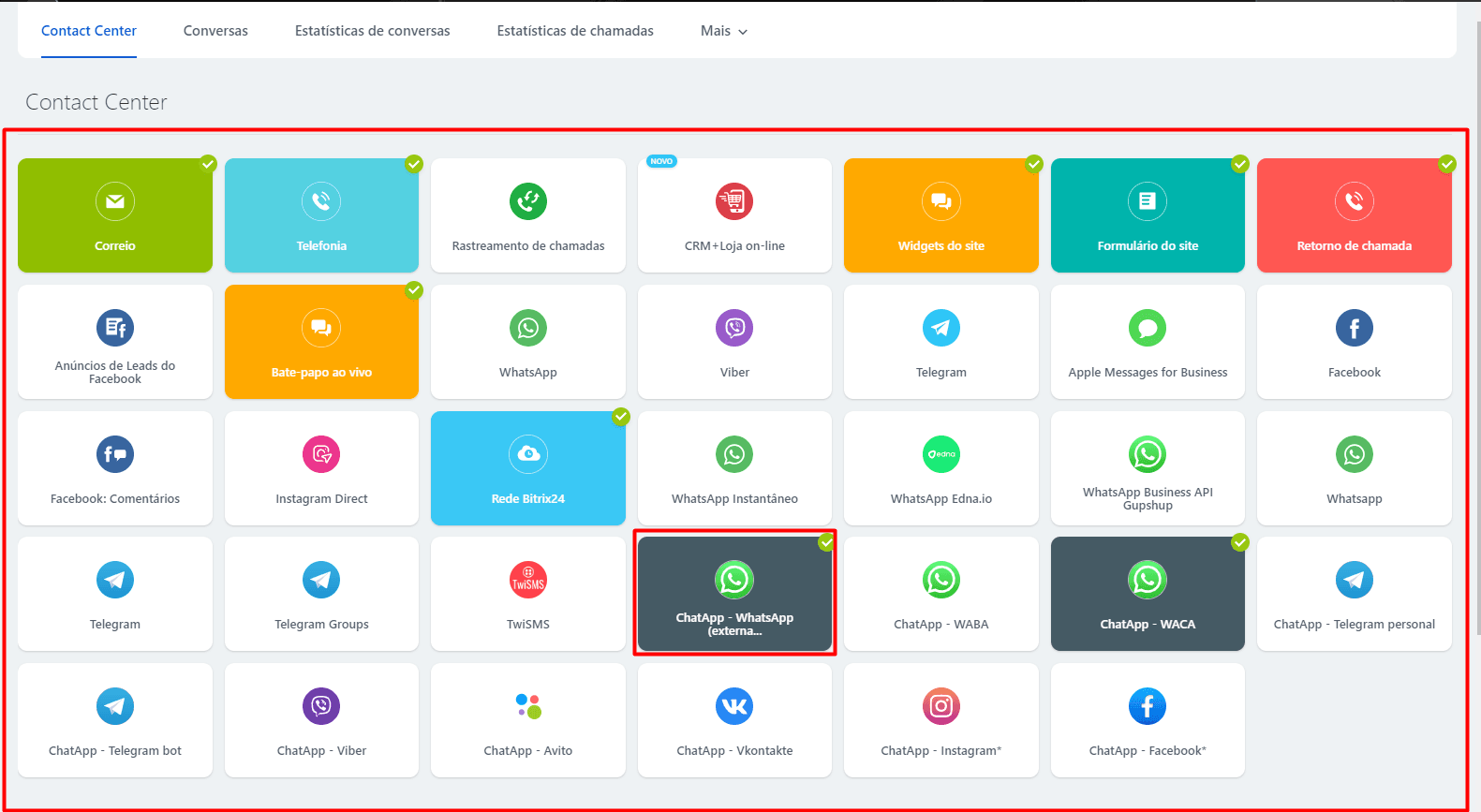Viewport: 1481px width, 812px height.
Task: Click the Rede Bitrix24 cloud icon
Action: click(x=528, y=454)
